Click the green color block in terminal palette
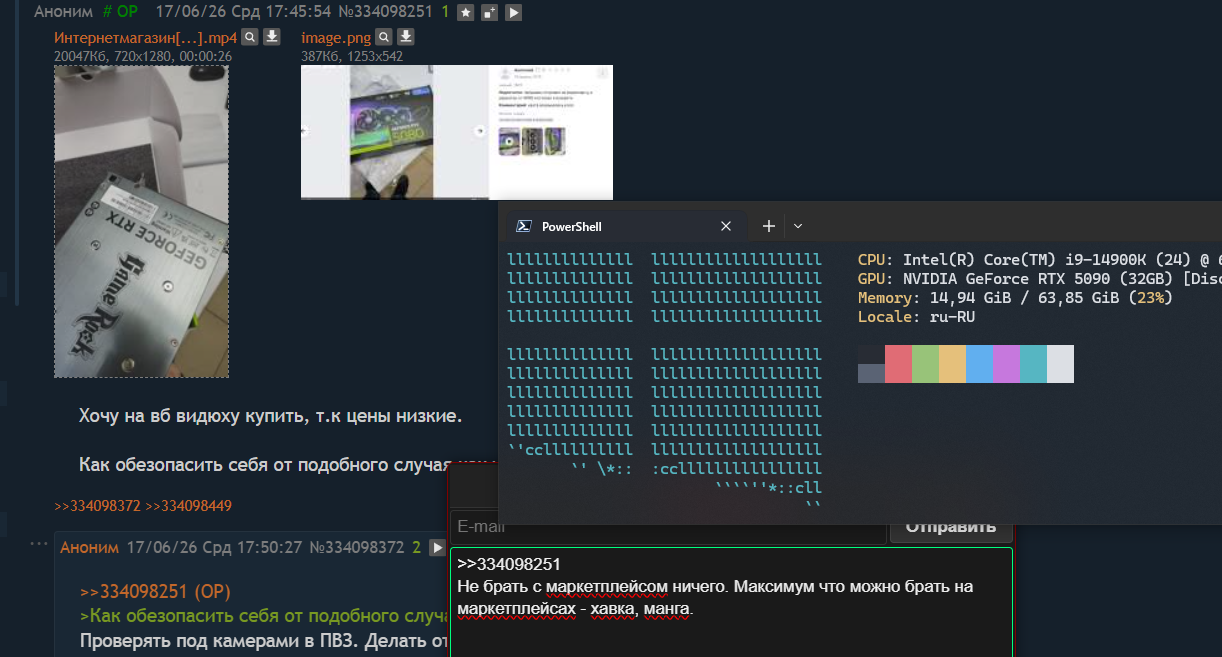The image size is (1222, 657). [x=925, y=364]
